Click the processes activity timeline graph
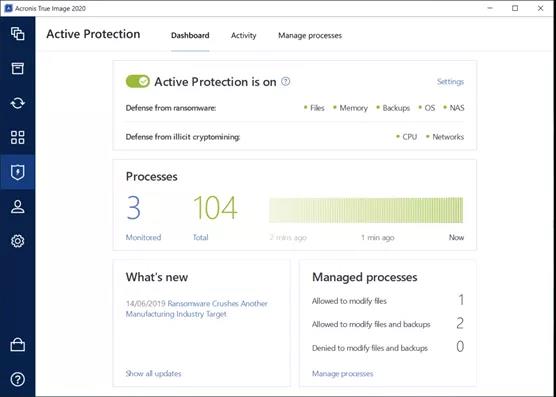The image size is (556, 397). 366,210
